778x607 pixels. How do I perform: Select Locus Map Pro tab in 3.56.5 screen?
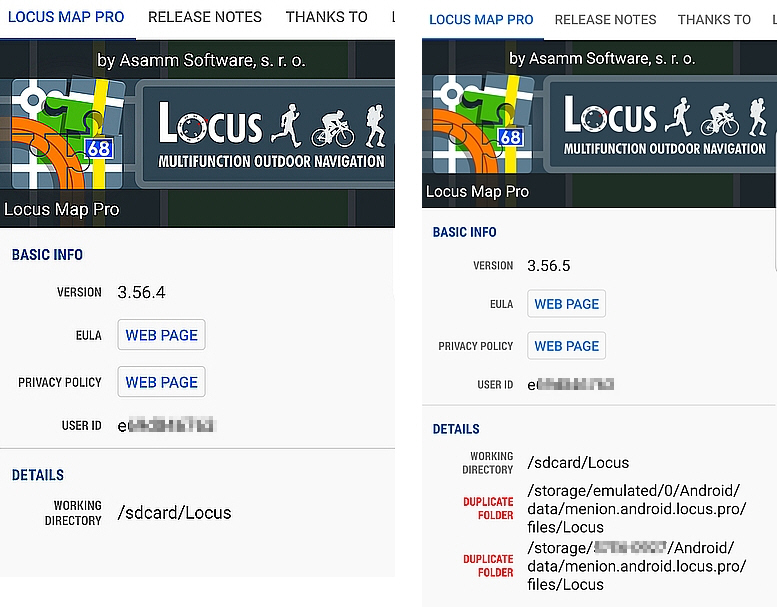tap(481, 19)
